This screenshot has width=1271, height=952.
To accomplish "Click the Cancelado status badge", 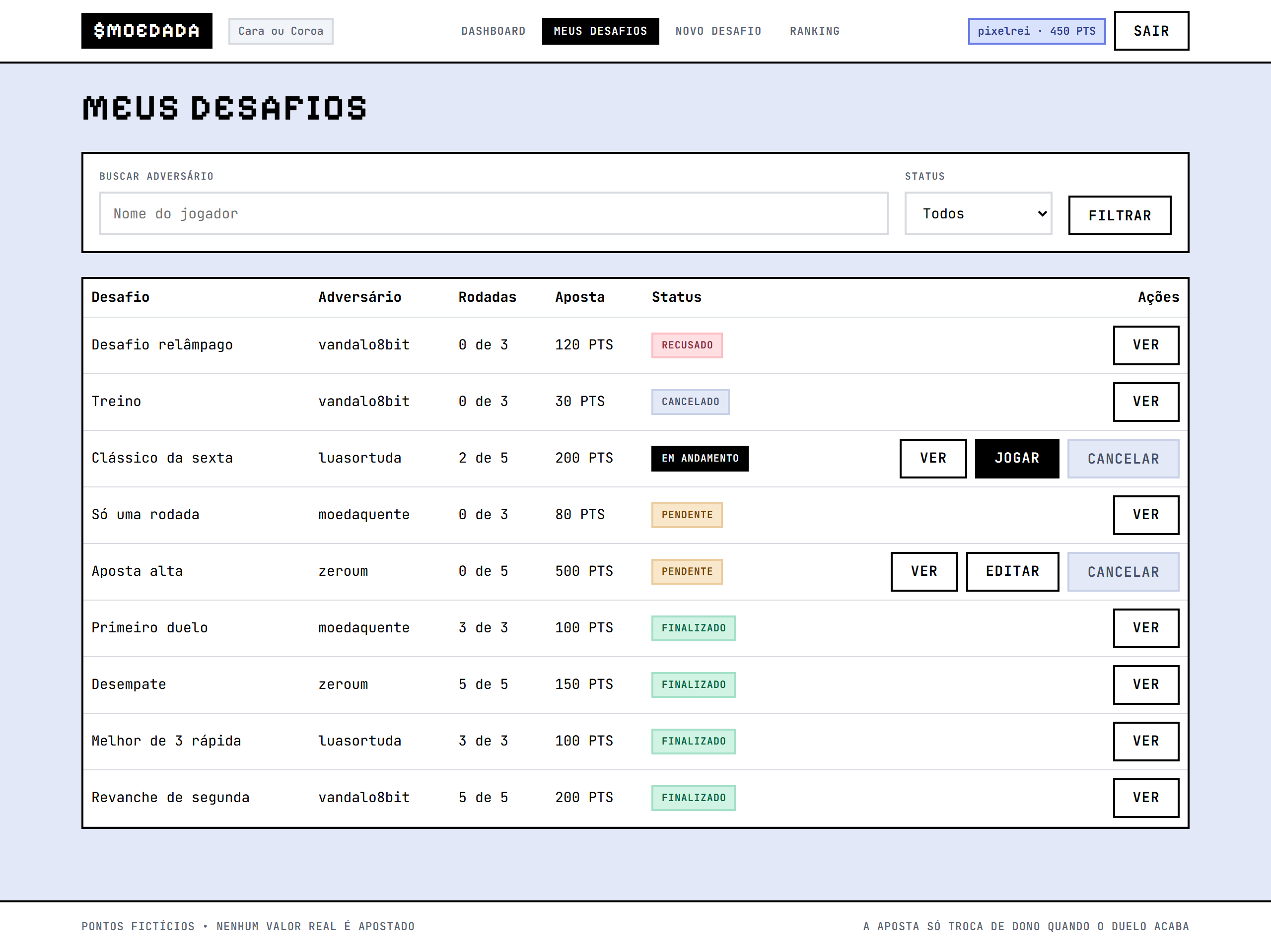I will coord(690,402).
